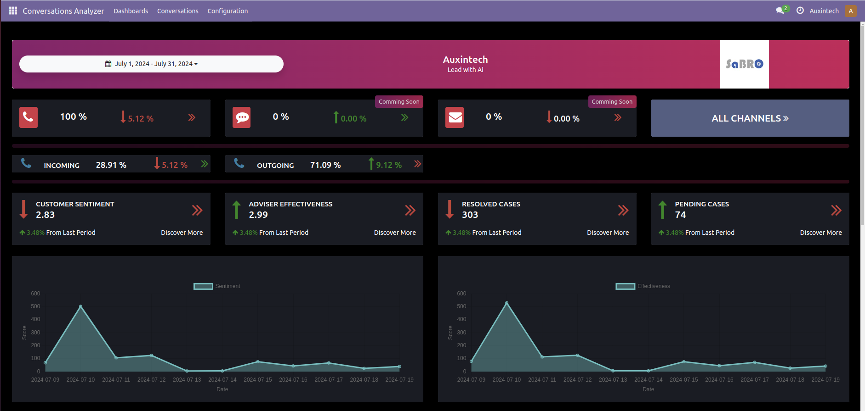The height and width of the screenshot is (411, 865).
Task: Open Incoming calls double-chevron
Action: pyautogui.click(x=204, y=164)
